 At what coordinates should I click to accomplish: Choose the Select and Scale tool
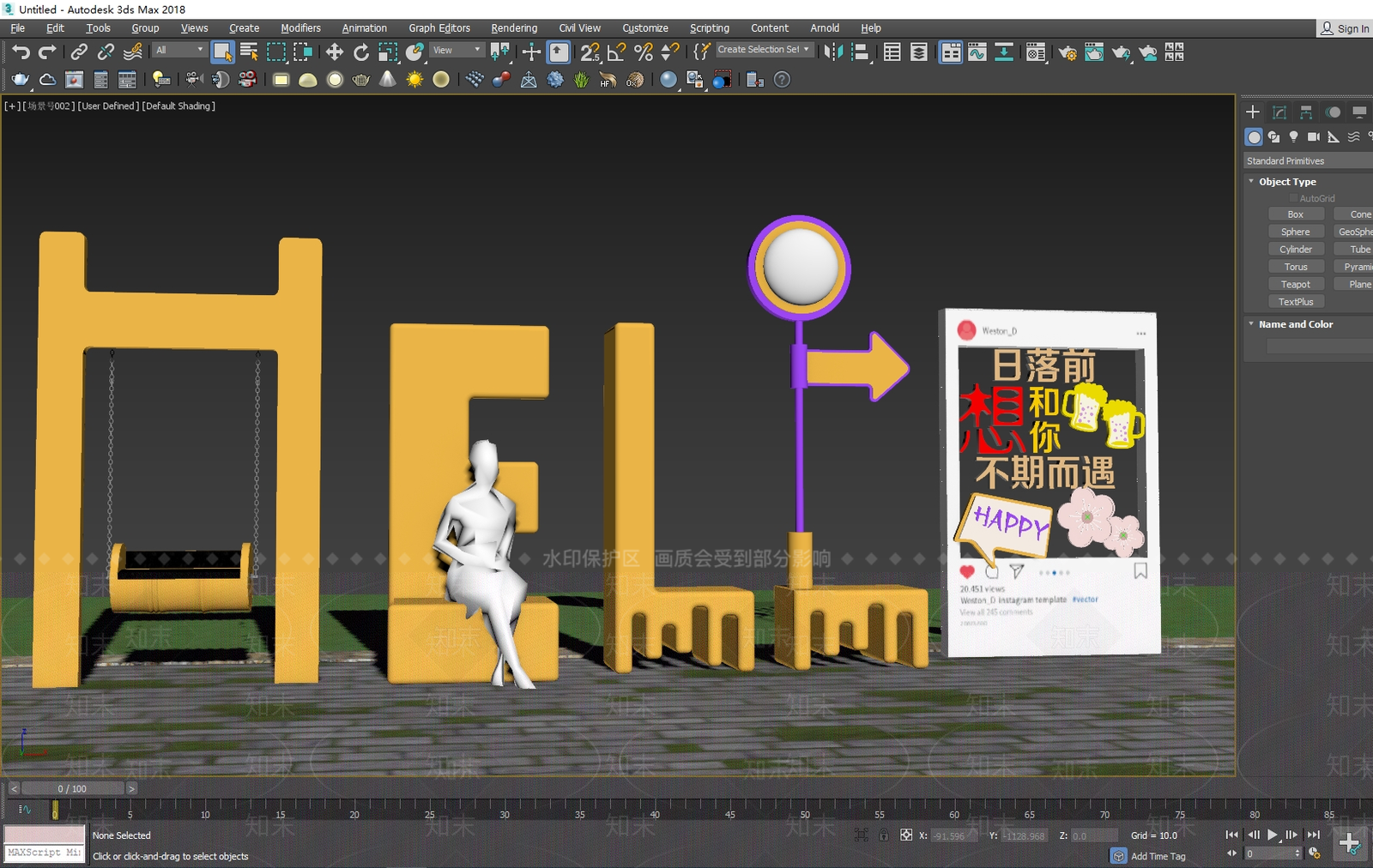[388, 52]
